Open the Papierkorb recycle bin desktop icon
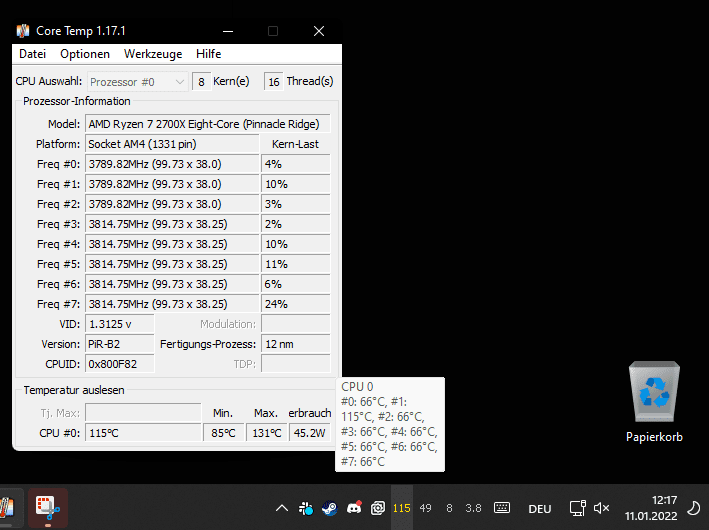The image size is (709, 530). 654,402
